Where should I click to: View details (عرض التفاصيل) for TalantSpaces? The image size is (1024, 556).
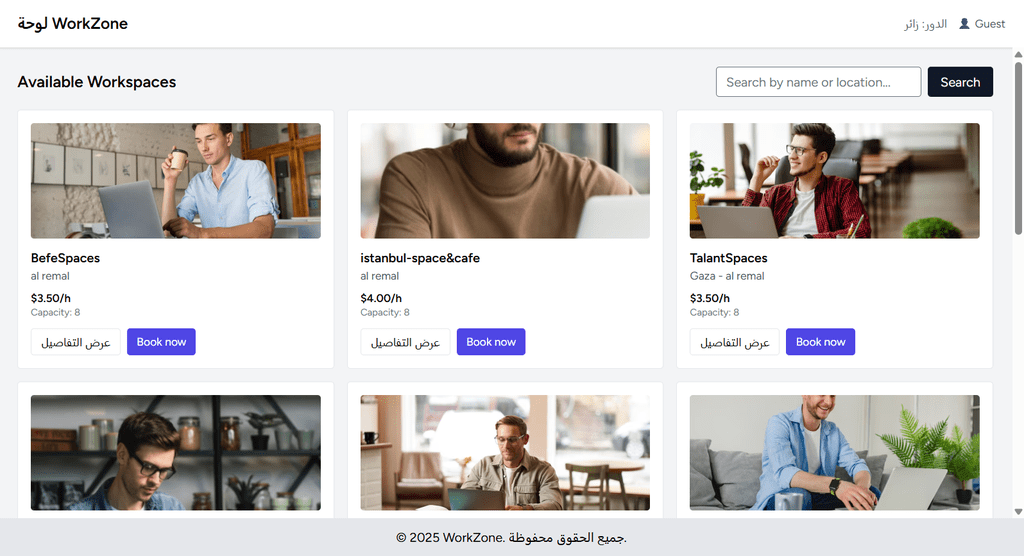click(x=735, y=342)
